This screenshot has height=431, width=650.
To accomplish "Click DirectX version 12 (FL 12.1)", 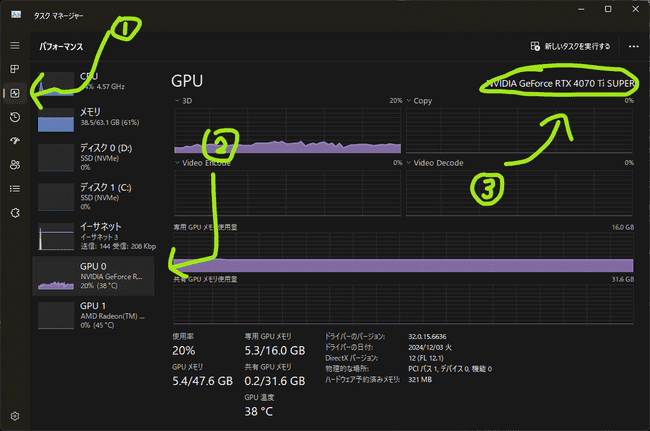I will click(426, 358).
